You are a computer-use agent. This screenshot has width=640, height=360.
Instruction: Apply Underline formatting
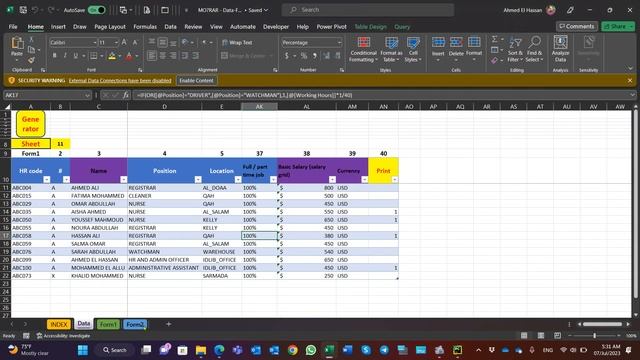click(x=75, y=56)
